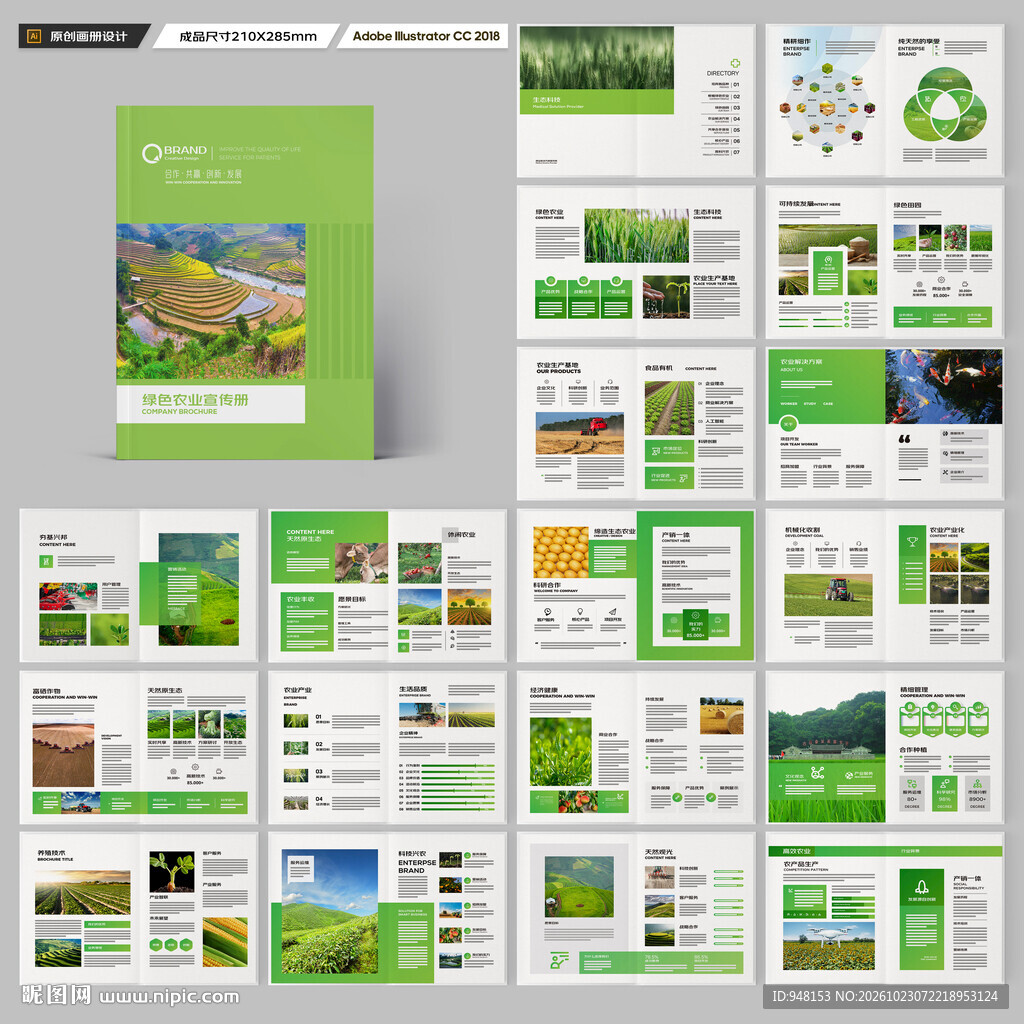
Task: Click the "DIRECTORY" heading
Action: pos(723,73)
